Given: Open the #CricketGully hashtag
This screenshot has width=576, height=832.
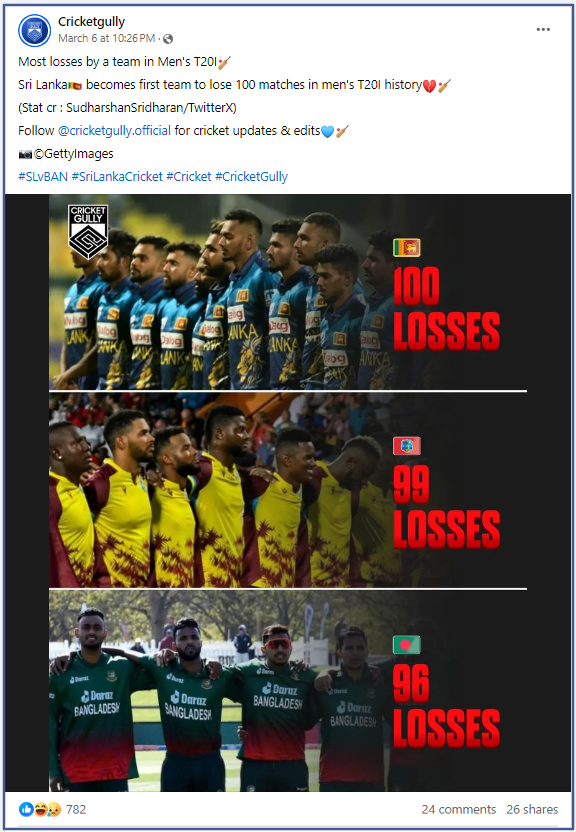Looking at the screenshot, I should coord(251,177).
